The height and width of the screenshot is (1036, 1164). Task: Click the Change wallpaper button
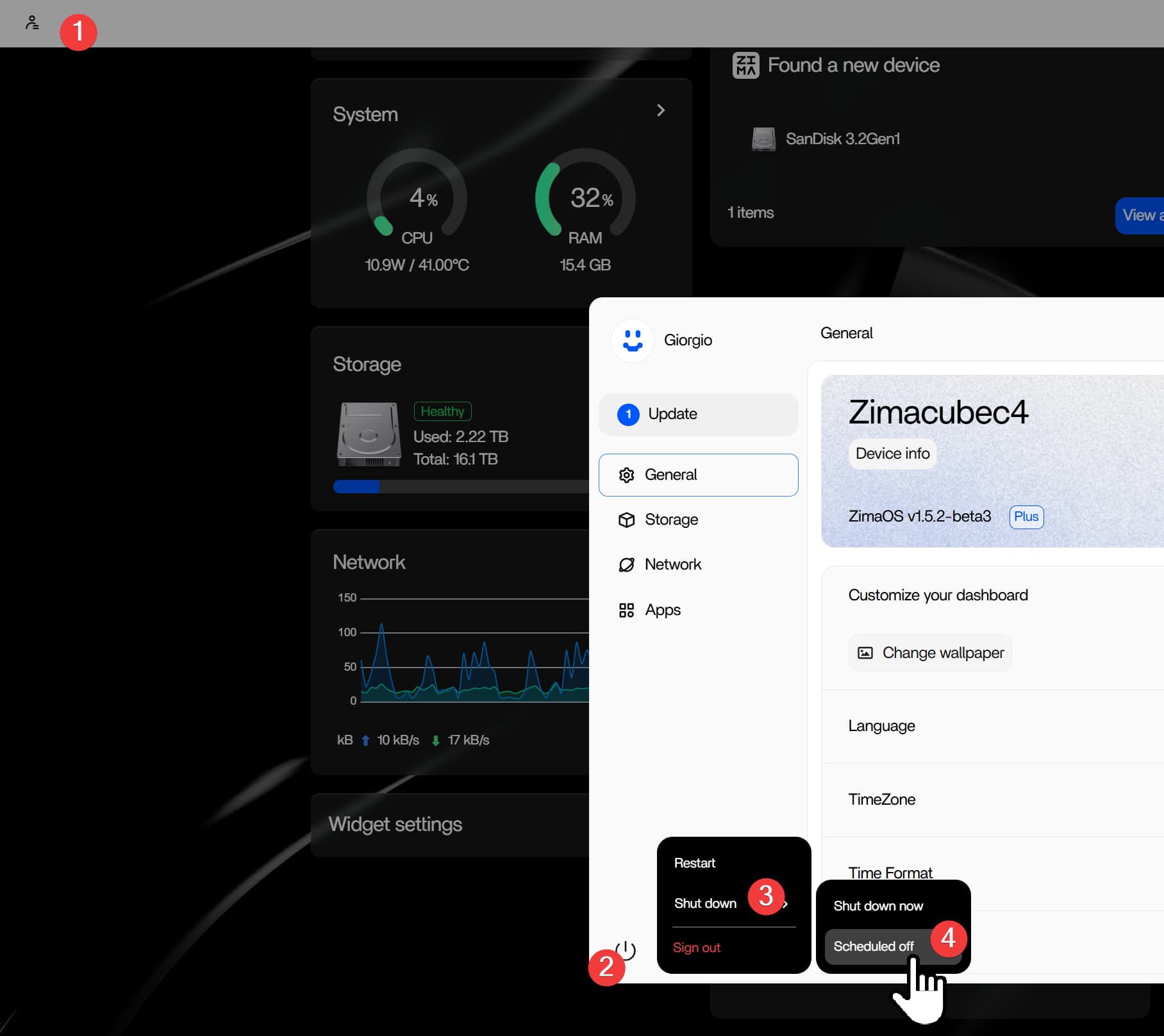pyautogui.click(x=930, y=653)
